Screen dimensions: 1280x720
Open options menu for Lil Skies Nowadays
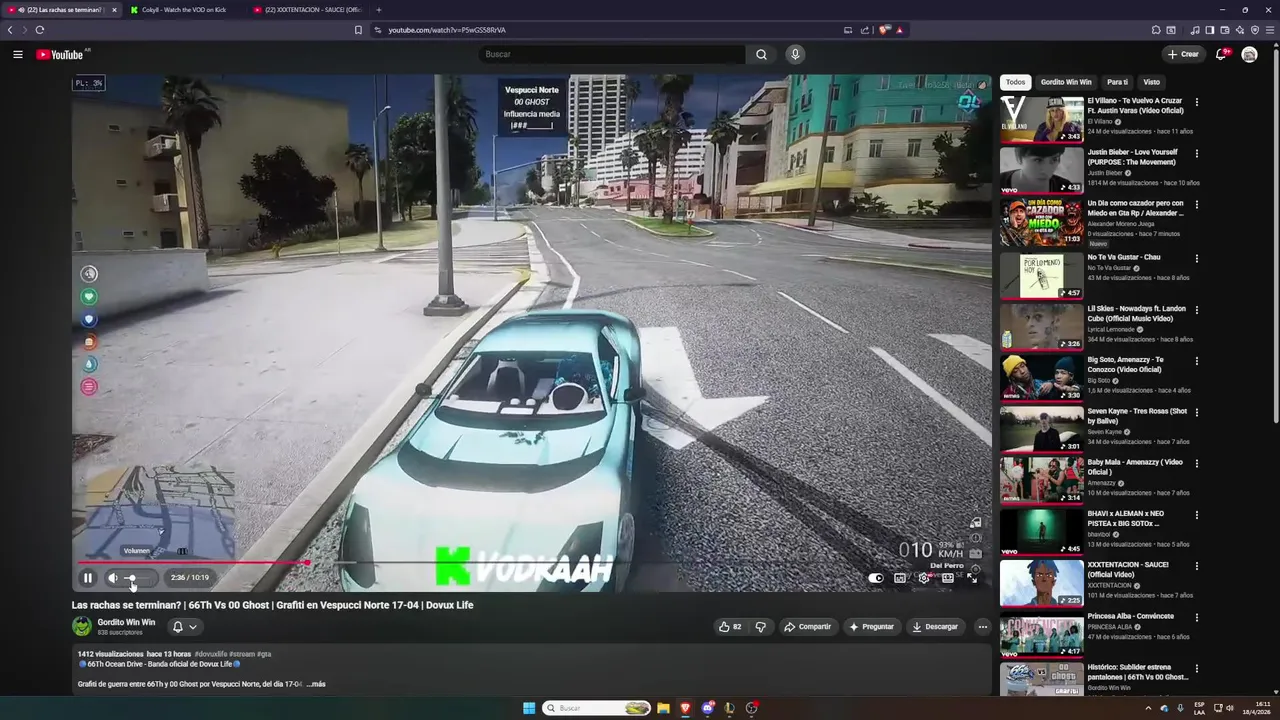(1196, 310)
